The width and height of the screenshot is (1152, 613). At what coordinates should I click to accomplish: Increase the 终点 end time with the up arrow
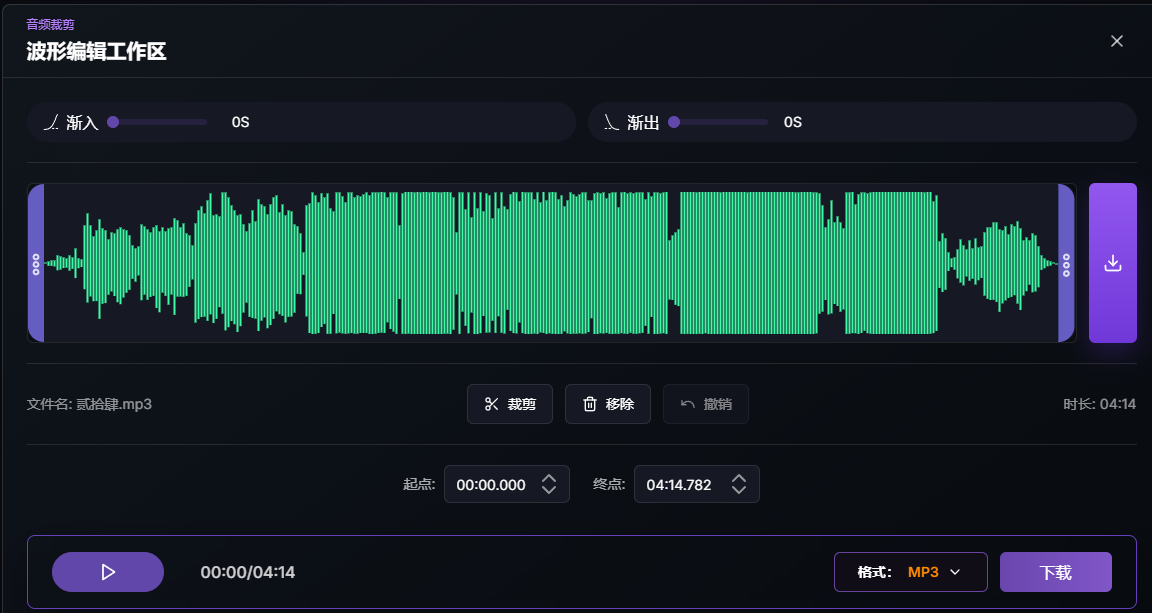739,478
